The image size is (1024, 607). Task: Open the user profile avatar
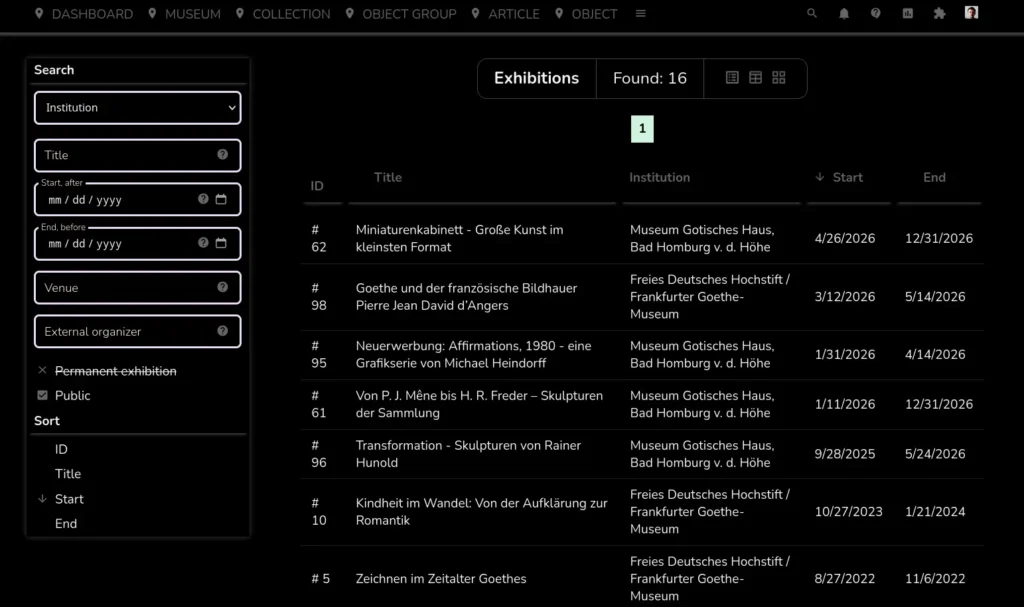(971, 12)
